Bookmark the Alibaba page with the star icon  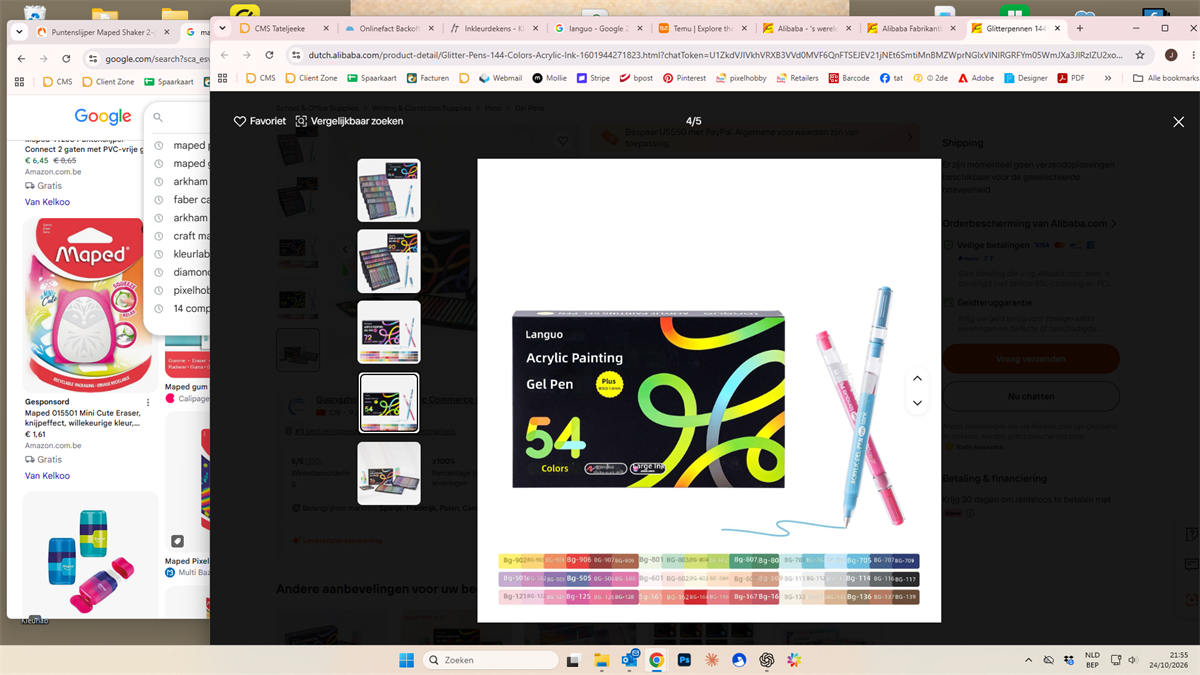coord(1140,55)
